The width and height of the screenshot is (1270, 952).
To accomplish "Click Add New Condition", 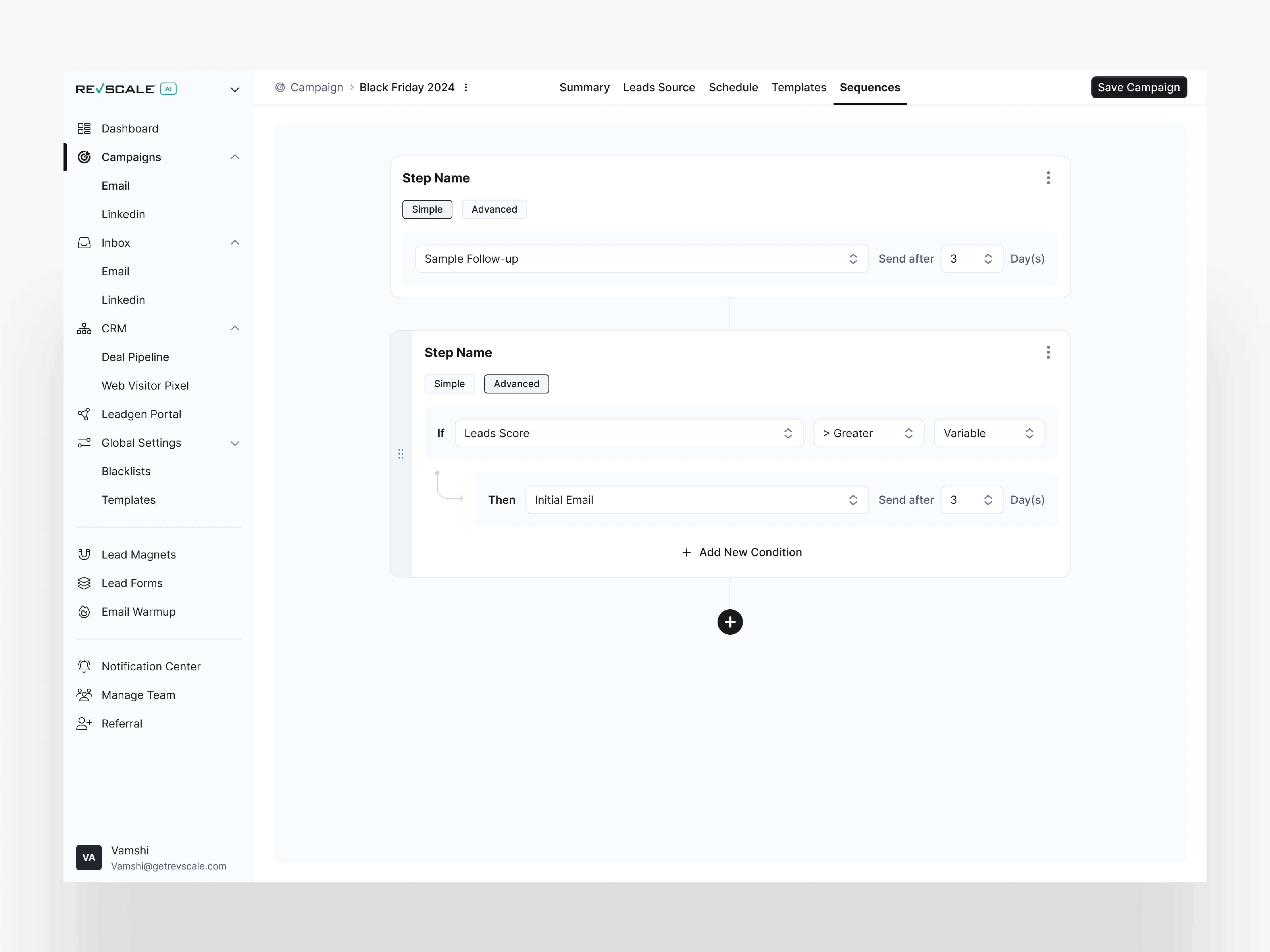I will coord(742,553).
